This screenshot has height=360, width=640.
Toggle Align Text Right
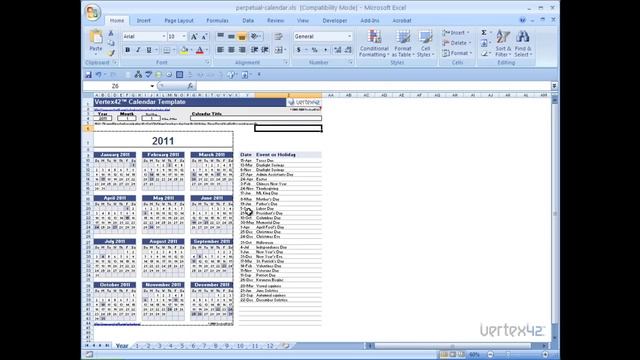(242, 50)
